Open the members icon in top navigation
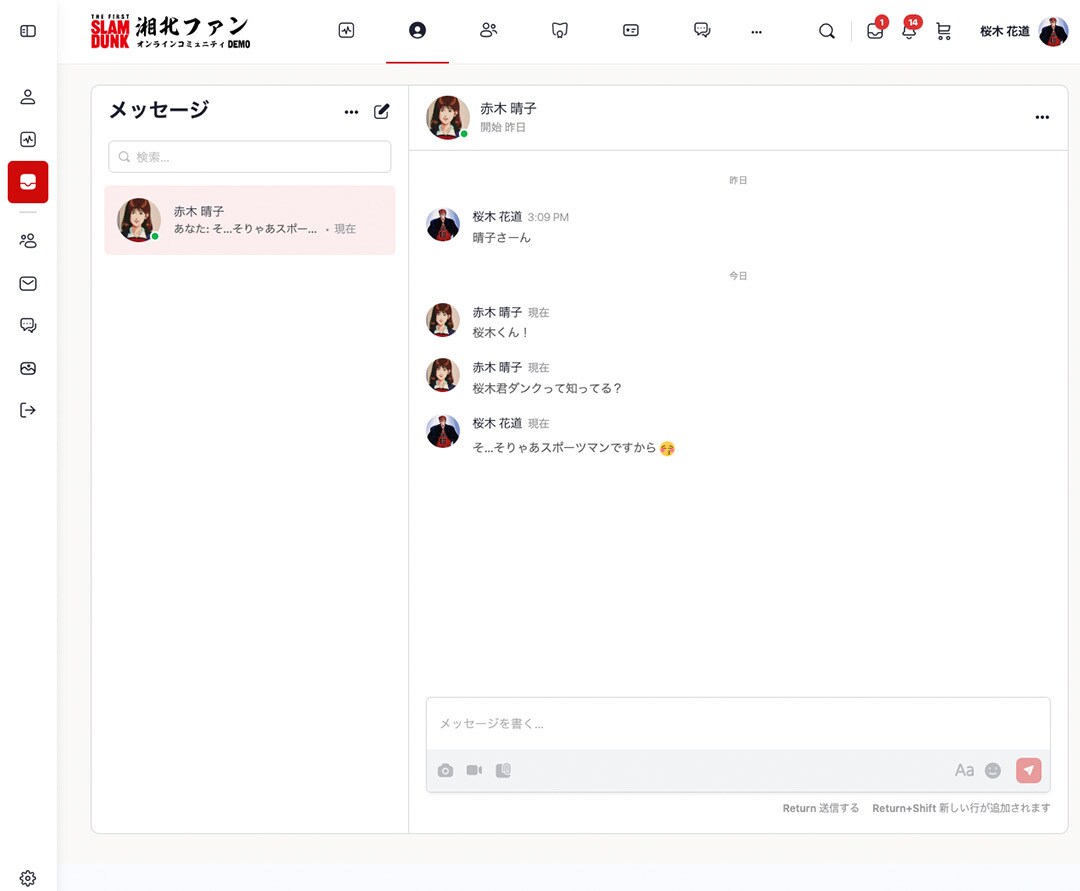 pyautogui.click(x=488, y=30)
